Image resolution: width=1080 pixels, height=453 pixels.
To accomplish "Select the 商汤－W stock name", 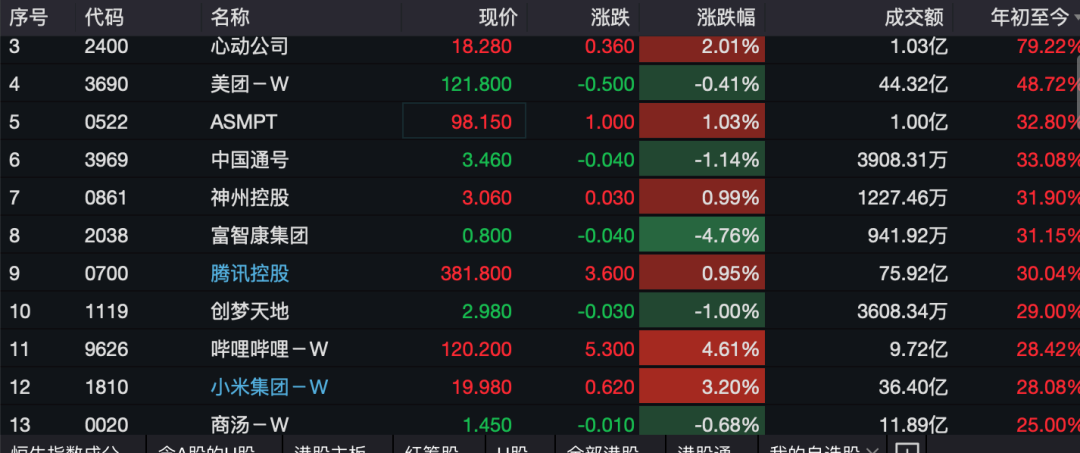I will pyautogui.click(x=249, y=423).
